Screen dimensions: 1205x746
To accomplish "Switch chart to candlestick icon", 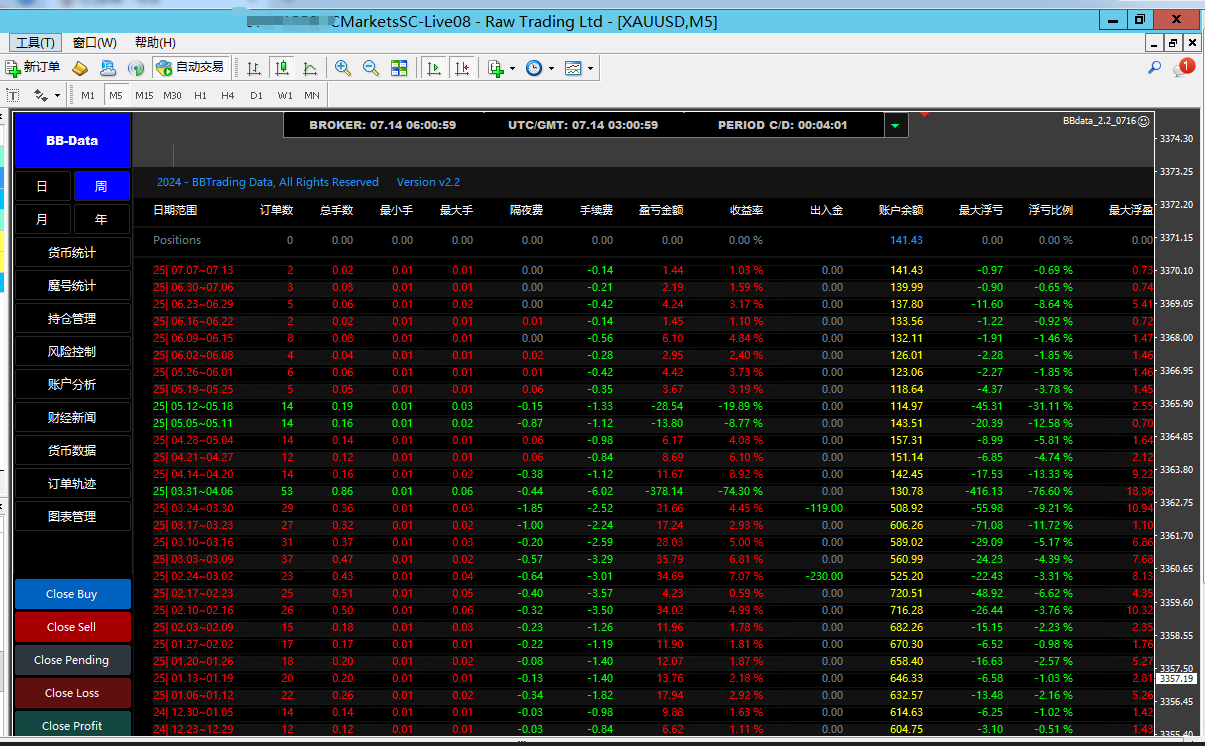I will 282,68.
